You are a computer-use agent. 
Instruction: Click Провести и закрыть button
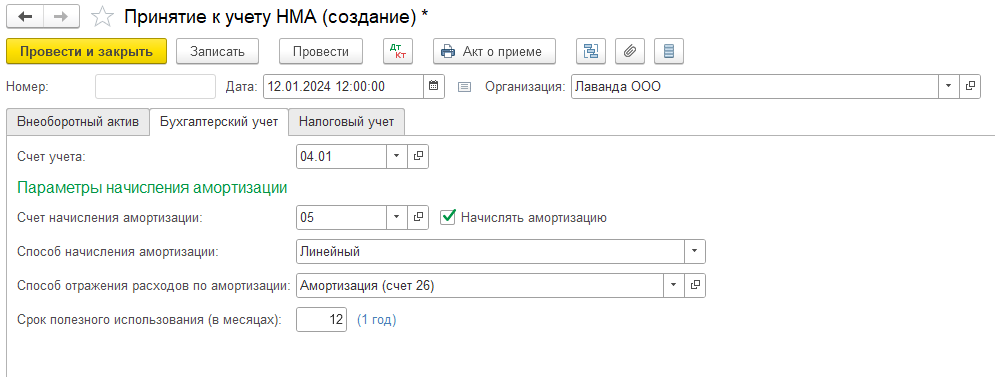86,51
